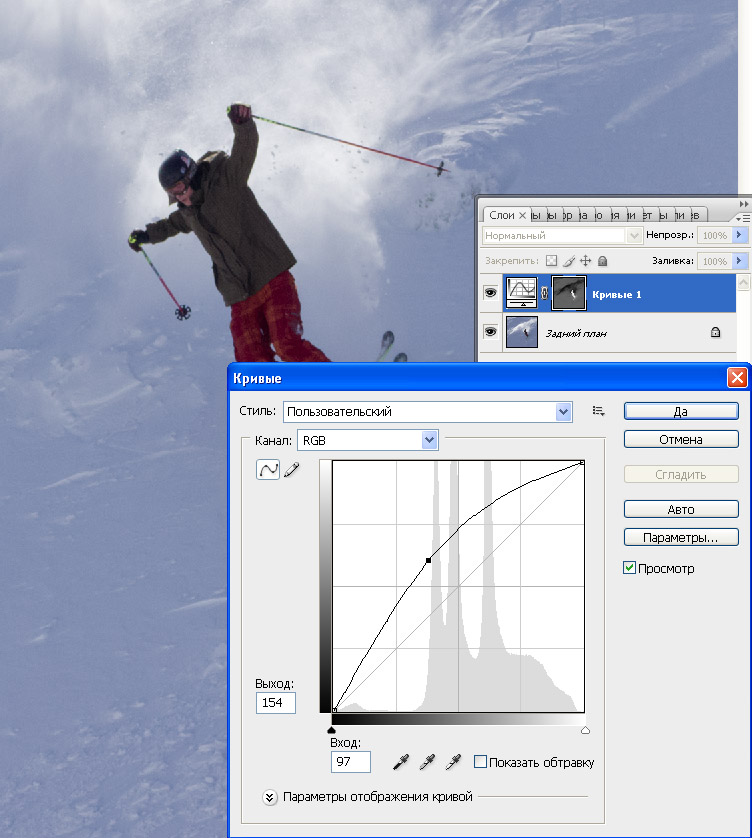Enable Показать обтравку checkbox
This screenshot has width=752, height=838.
[480, 762]
